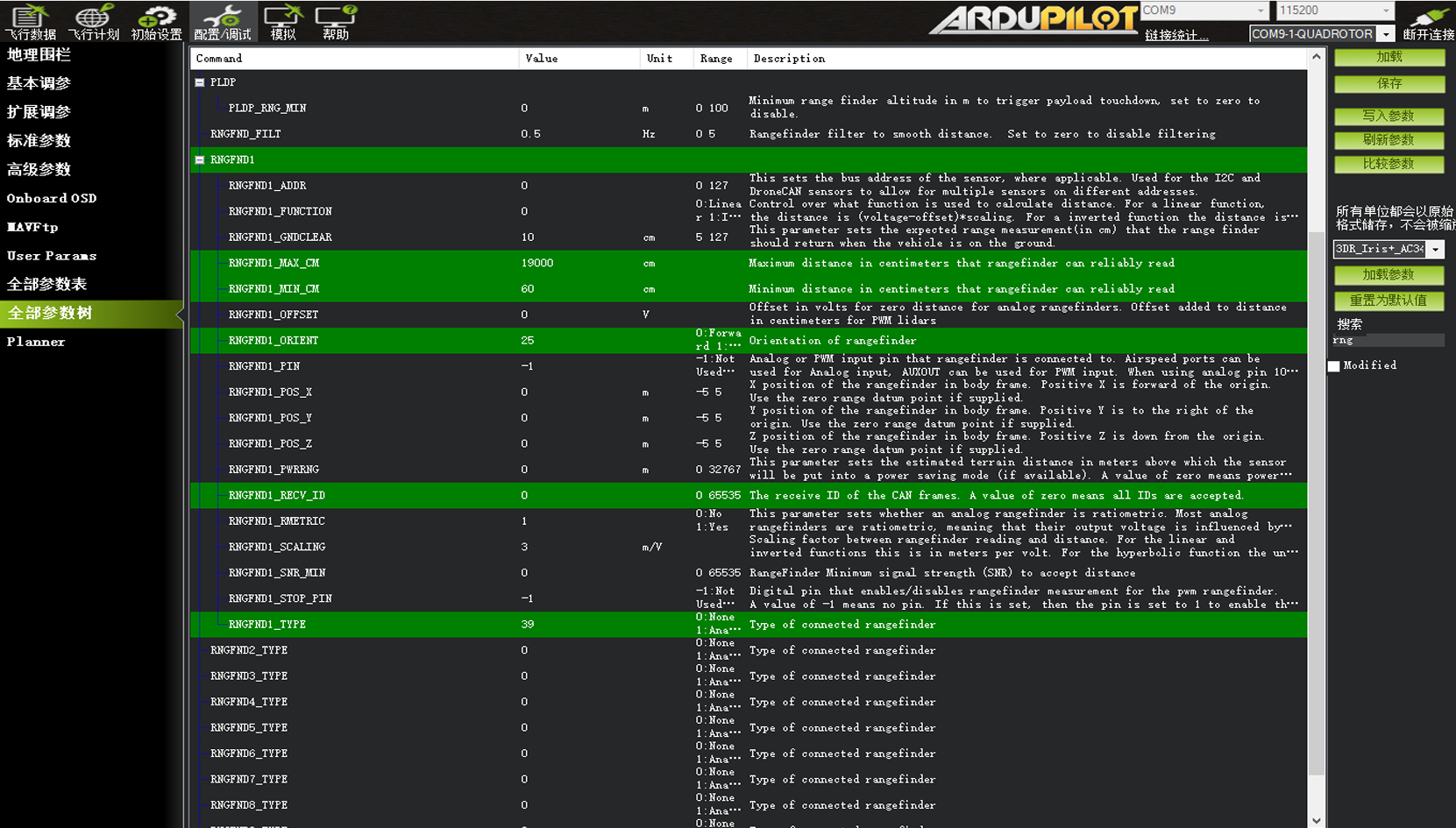Image resolution: width=1456 pixels, height=828 pixels.
Task: Open the 链接统计 link stats
Action: click(x=1176, y=35)
